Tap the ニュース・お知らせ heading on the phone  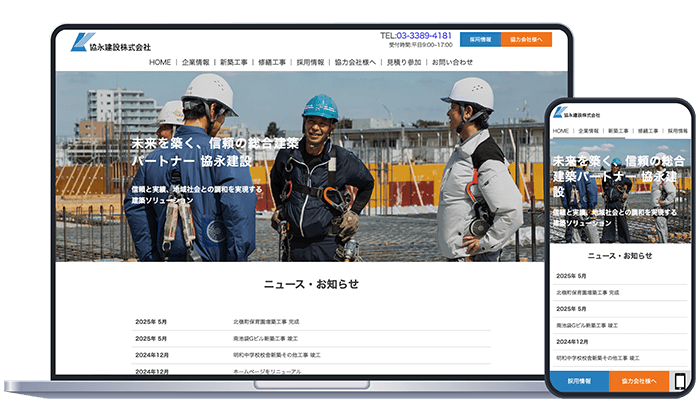pyautogui.click(x=620, y=256)
